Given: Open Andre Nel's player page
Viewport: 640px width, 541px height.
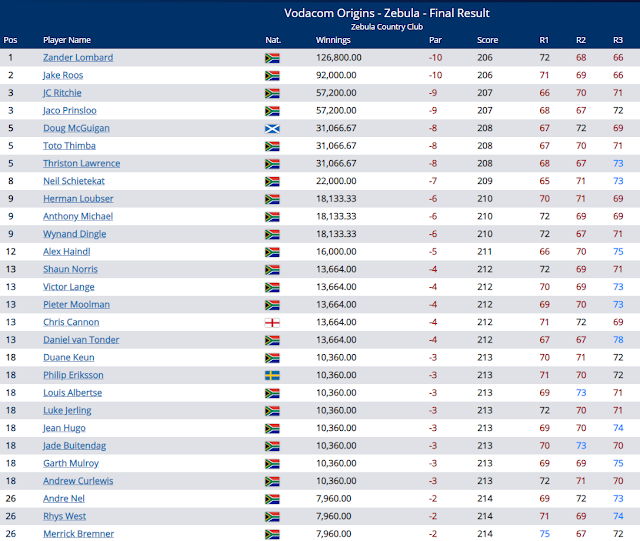Looking at the screenshot, I should [x=64, y=499].
